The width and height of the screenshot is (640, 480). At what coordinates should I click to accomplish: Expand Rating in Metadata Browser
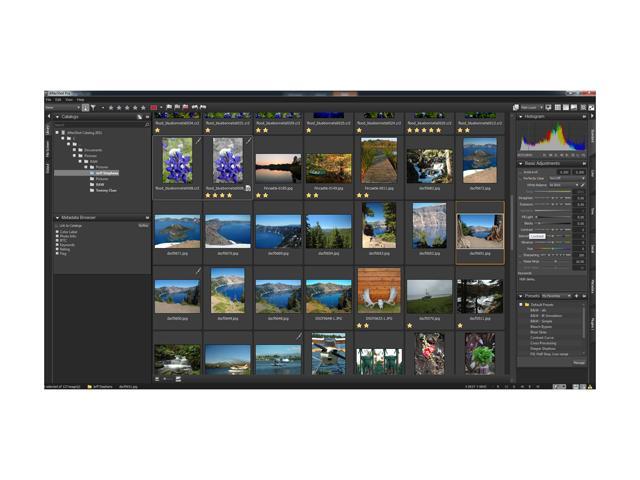[x=57, y=249]
